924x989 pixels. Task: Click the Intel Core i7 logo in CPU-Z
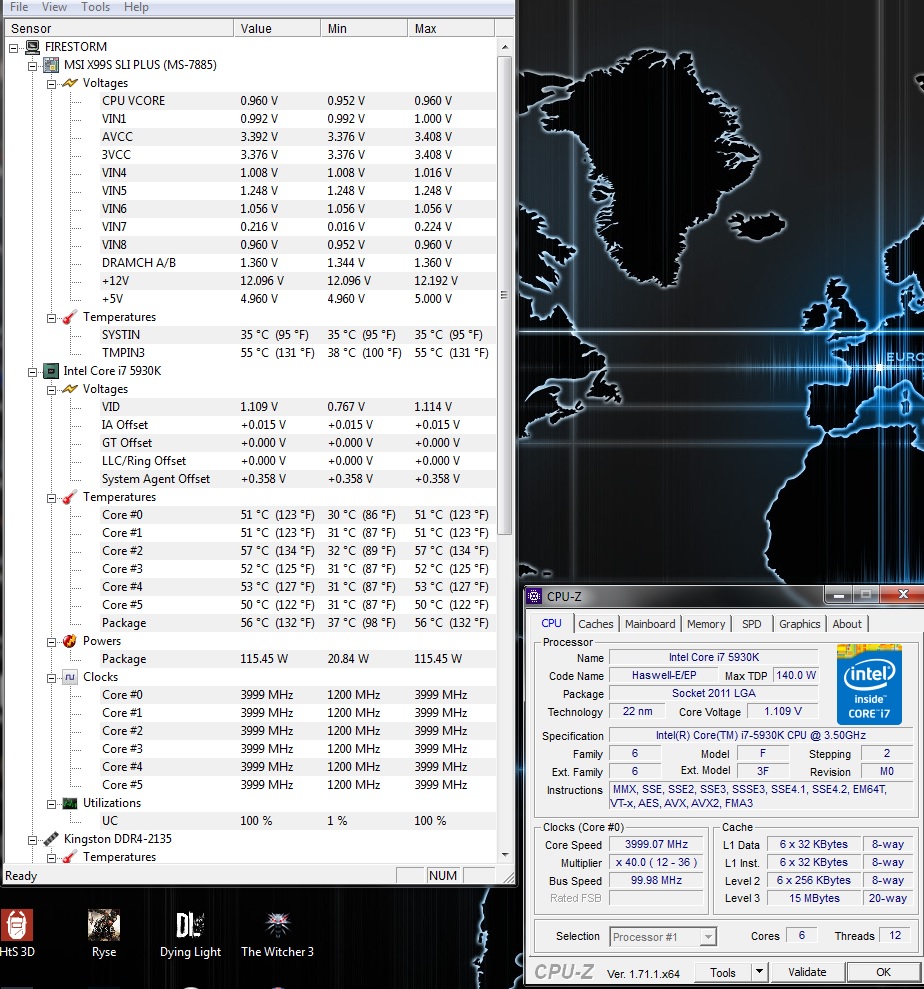[x=869, y=684]
